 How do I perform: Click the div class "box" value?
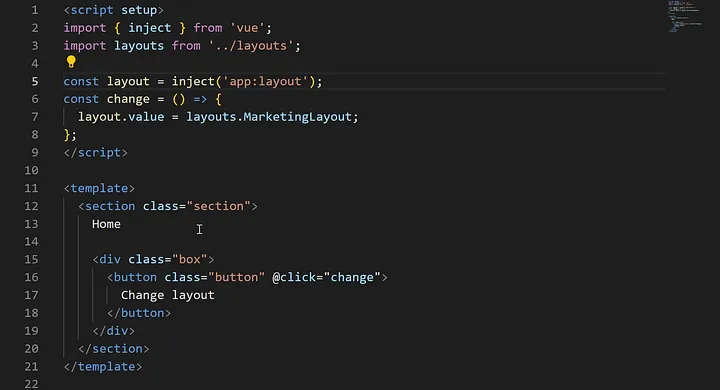coord(190,259)
